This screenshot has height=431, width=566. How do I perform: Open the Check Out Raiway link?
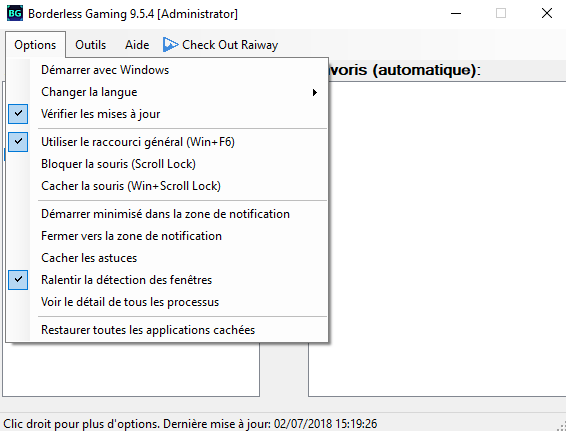pyautogui.click(x=221, y=45)
